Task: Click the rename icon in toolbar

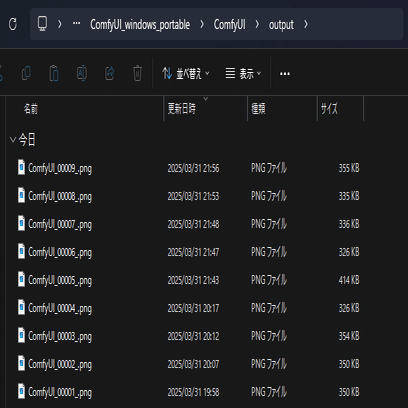Action: (x=82, y=73)
